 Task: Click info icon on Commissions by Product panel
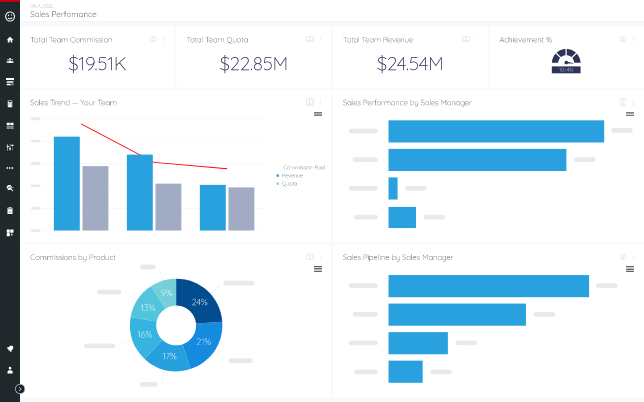310,257
